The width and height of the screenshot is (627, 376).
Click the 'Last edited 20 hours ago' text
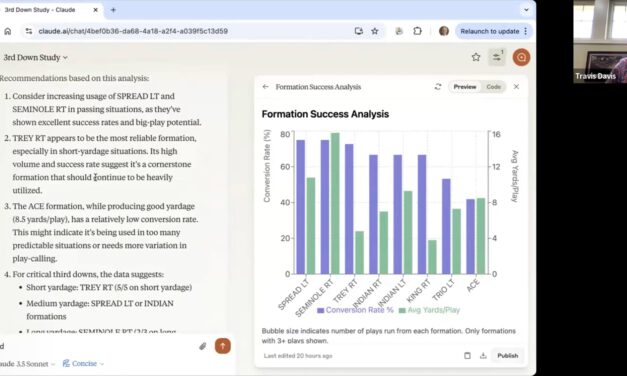298,356
